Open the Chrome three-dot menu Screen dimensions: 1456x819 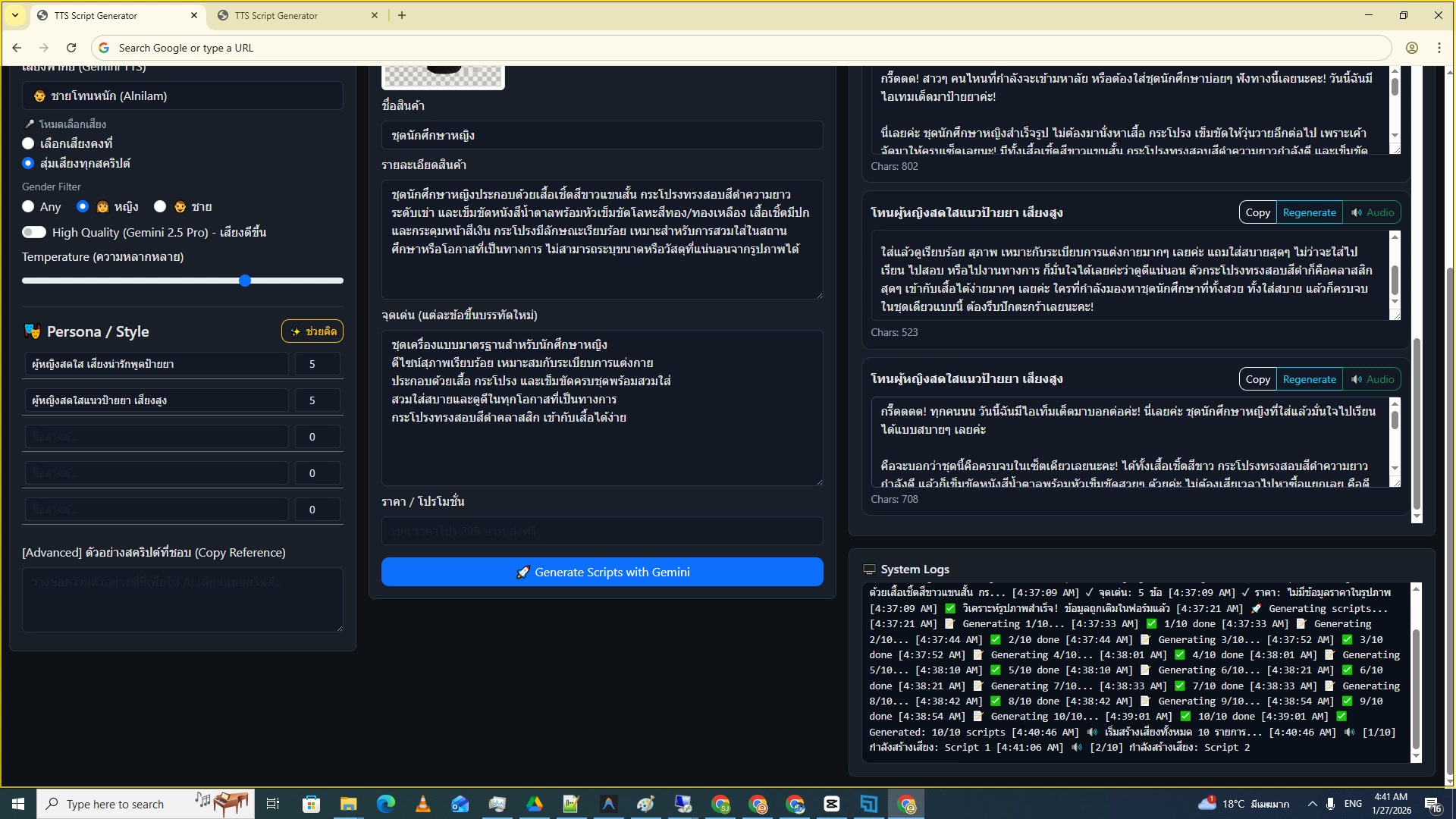pos(1439,47)
